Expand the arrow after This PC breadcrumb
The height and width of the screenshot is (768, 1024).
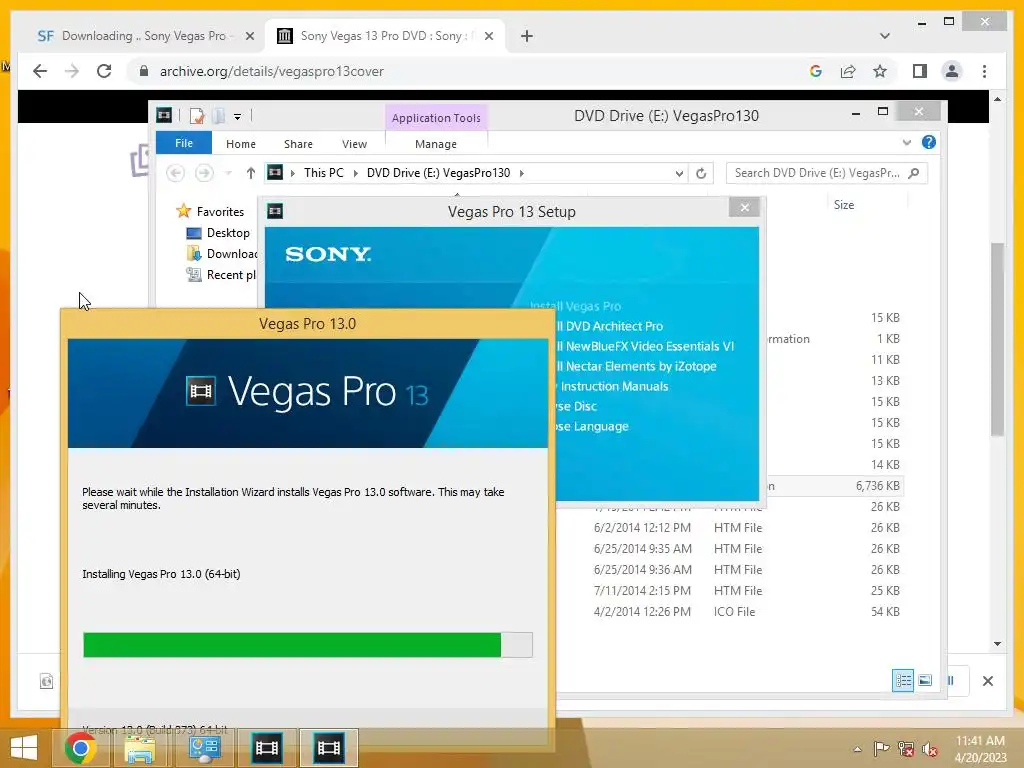pyautogui.click(x=355, y=173)
